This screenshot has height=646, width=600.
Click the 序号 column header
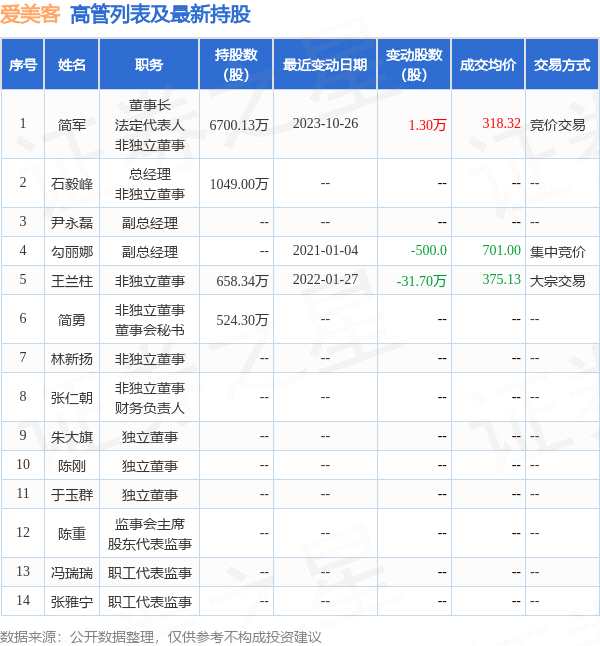point(23,65)
